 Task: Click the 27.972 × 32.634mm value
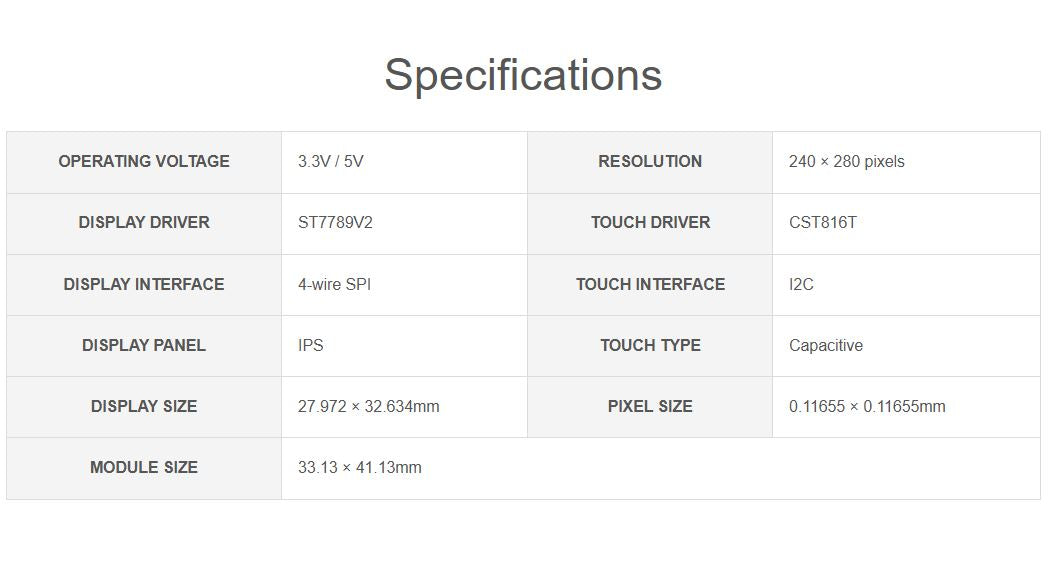368,406
